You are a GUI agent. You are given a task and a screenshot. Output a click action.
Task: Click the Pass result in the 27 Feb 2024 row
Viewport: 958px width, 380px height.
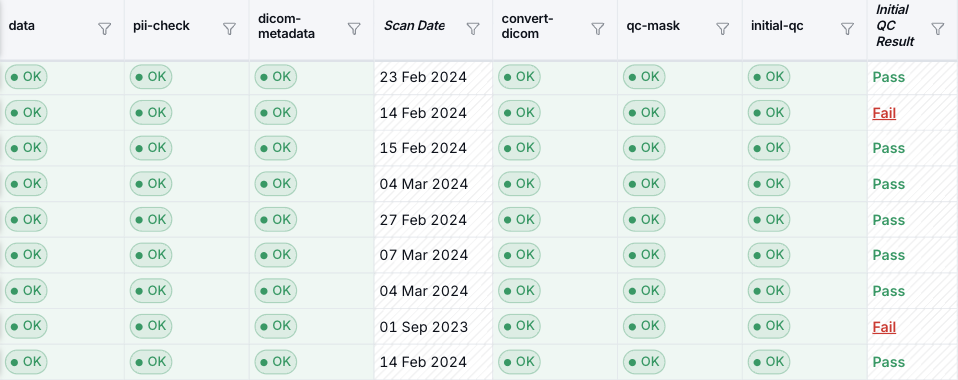pos(888,220)
